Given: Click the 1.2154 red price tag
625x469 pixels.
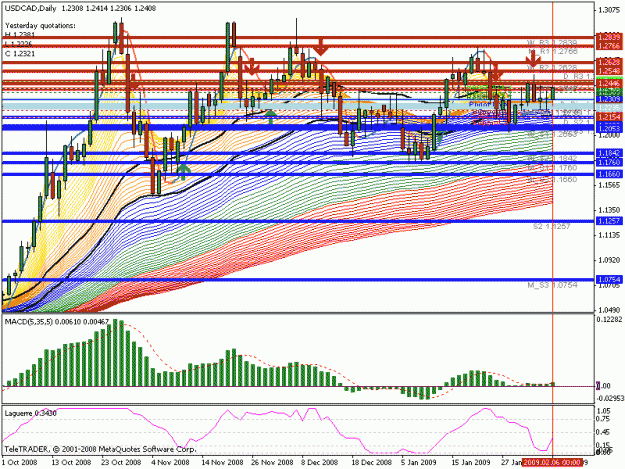Looking at the screenshot, I should 609,117.
